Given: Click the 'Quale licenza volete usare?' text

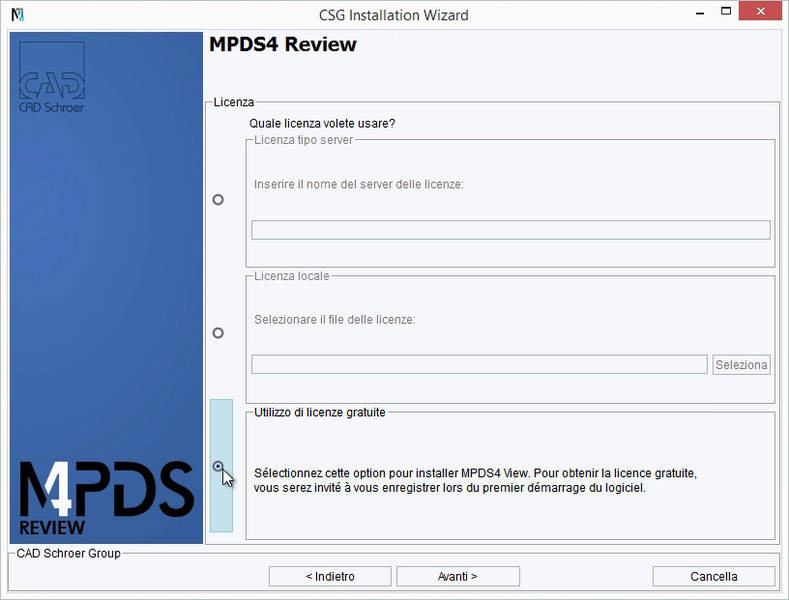Looking at the screenshot, I should 322,123.
